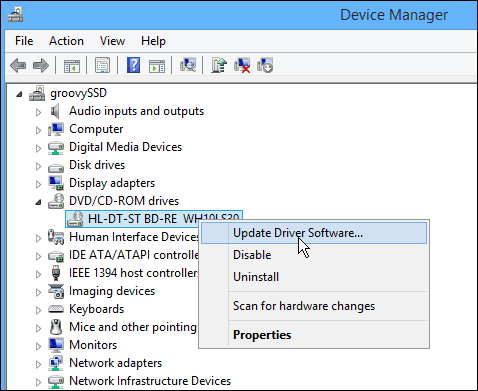Click the Mice and other pointing devices icon

coord(56,327)
